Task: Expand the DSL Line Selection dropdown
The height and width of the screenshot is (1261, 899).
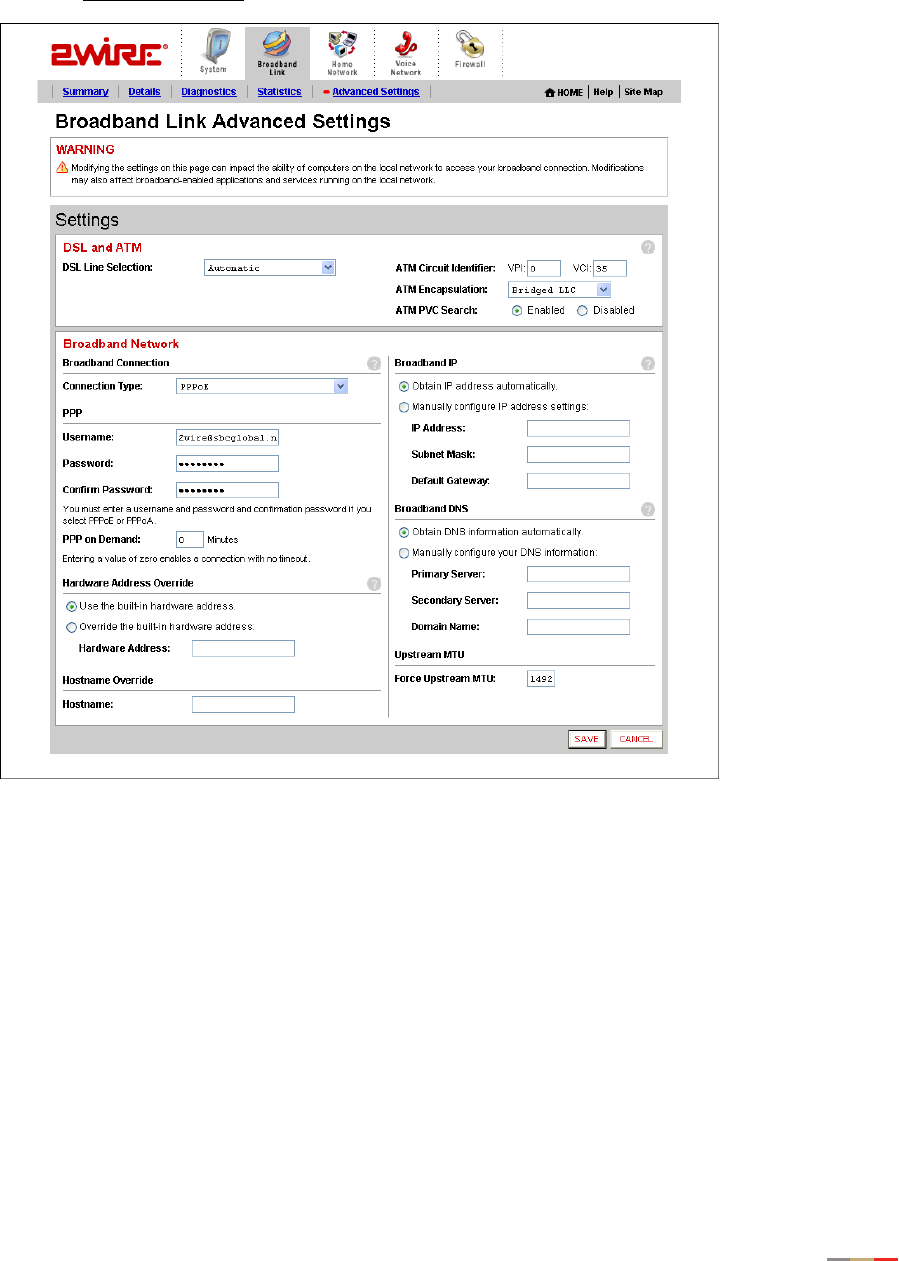Action: pos(269,267)
